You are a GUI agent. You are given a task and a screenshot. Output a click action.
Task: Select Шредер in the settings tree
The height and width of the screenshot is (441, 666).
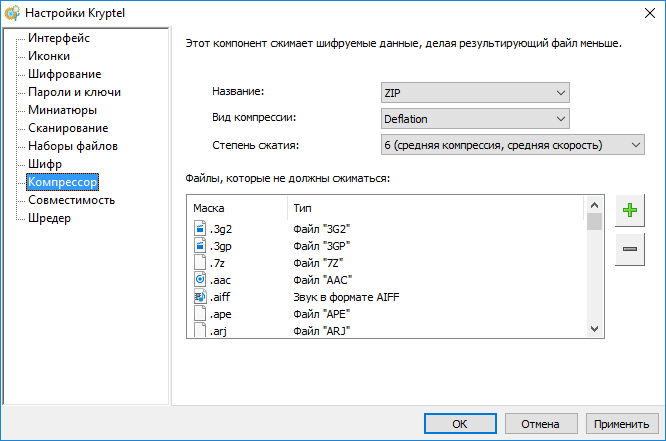[49, 218]
